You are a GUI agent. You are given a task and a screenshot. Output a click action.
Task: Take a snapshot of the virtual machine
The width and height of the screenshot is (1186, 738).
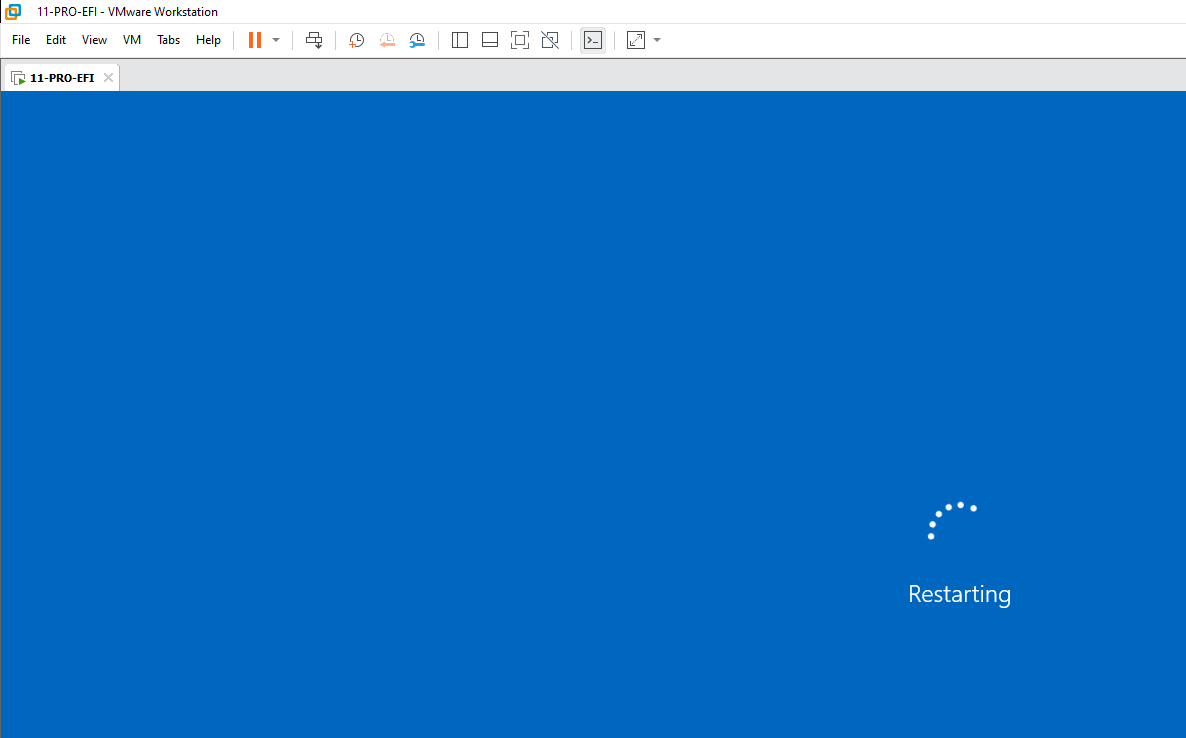[356, 40]
